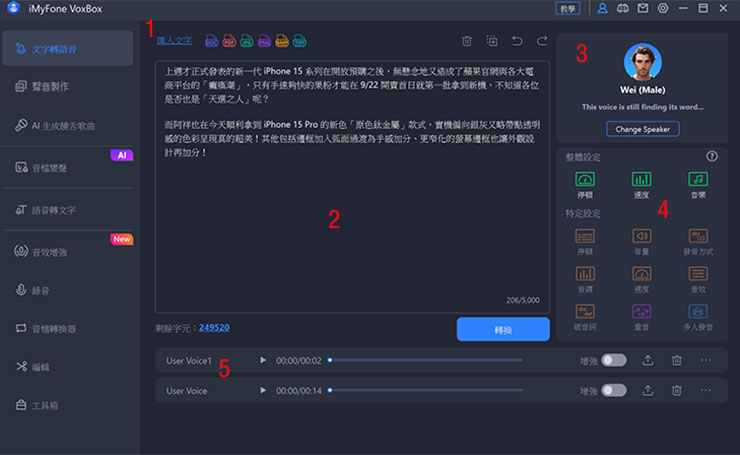Export the User Voice1 audio

(x=648, y=361)
